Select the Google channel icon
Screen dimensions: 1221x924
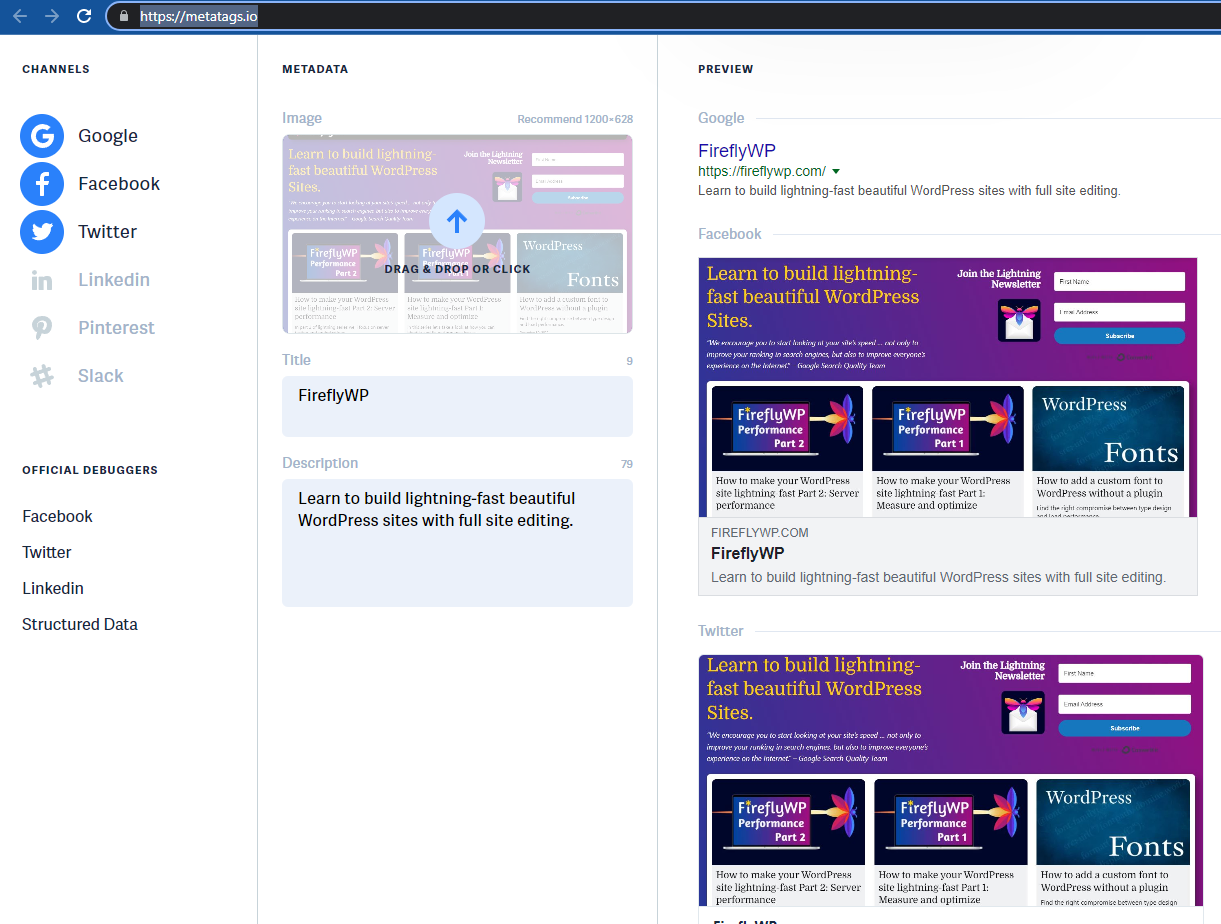click(x=41, y=135)
